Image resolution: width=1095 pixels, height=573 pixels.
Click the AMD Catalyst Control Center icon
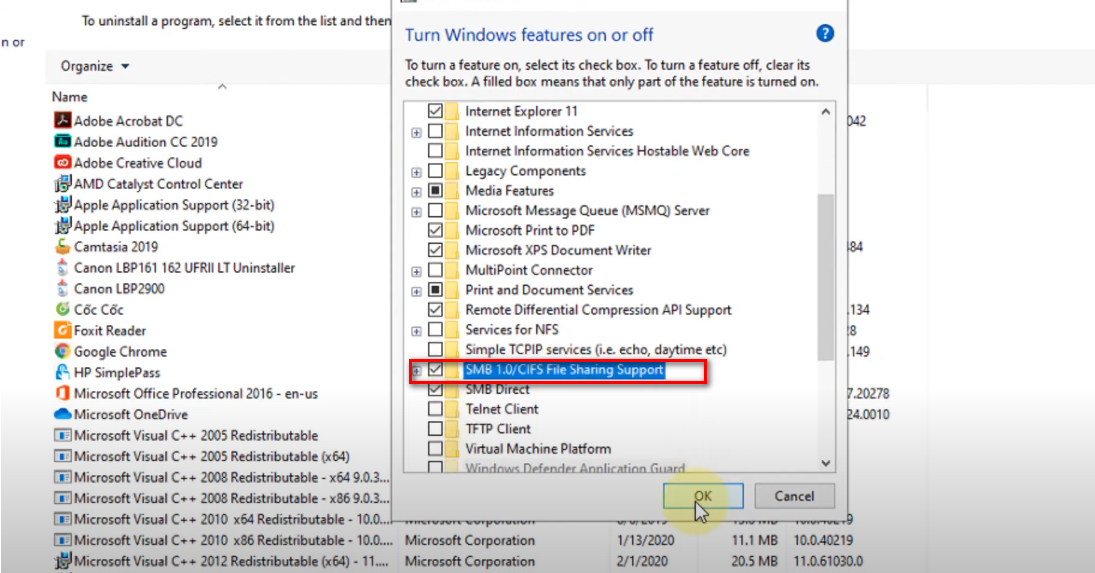point(63,184)
